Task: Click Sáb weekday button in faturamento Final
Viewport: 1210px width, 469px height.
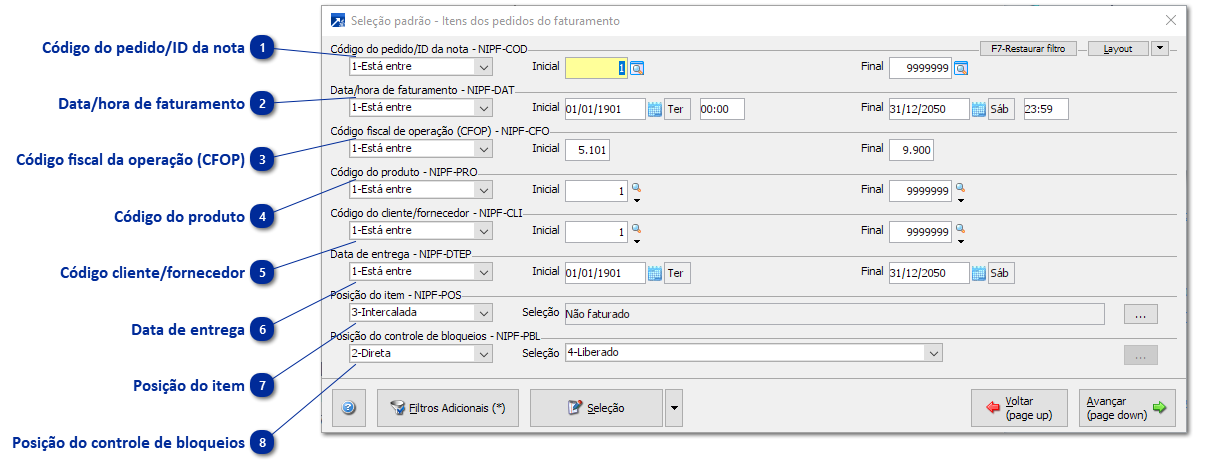Action: coord(1001,108)
